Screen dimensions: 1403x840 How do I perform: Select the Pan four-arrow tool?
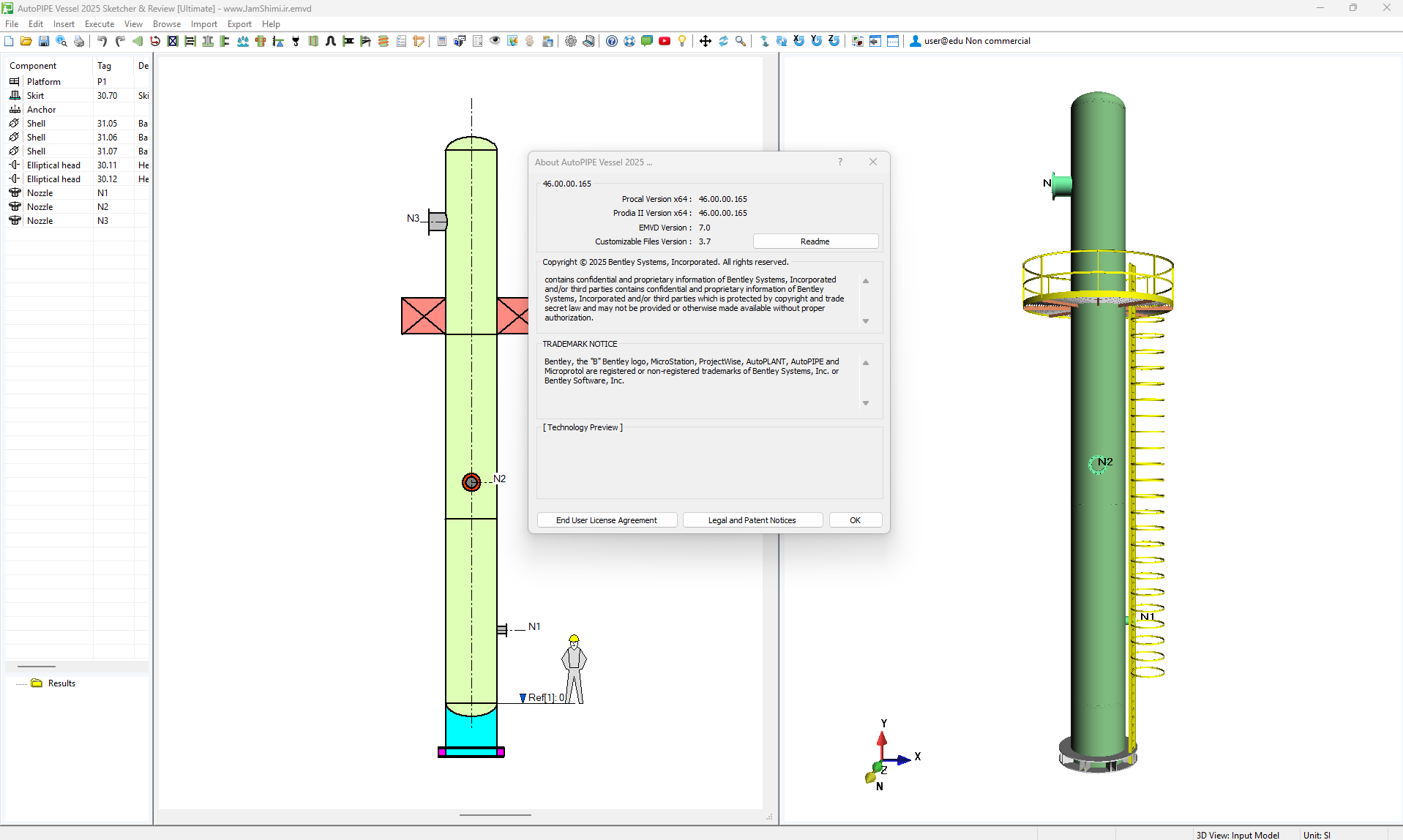pos(706,41)
